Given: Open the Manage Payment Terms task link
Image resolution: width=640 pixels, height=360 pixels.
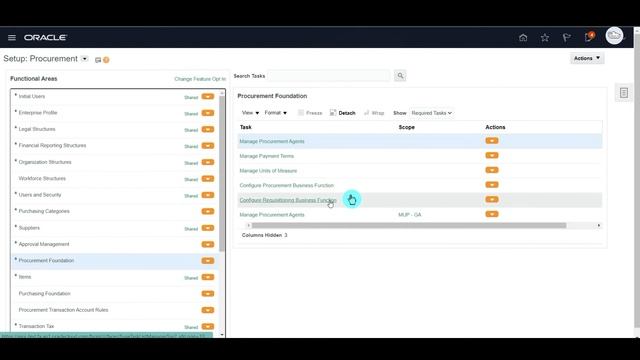Looking at the screenshot, I should click(x=267, y=156).
